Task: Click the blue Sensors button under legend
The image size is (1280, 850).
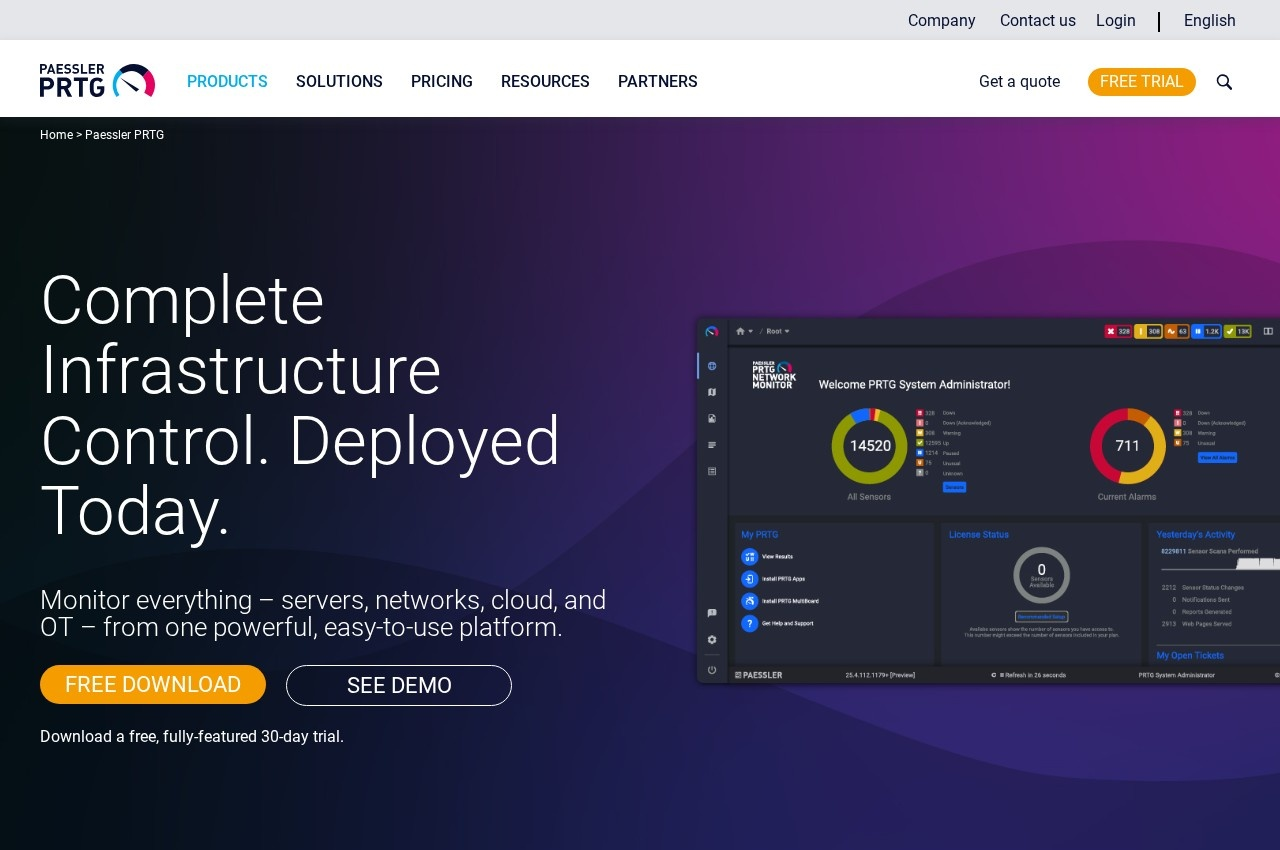Action: [954, 487]
